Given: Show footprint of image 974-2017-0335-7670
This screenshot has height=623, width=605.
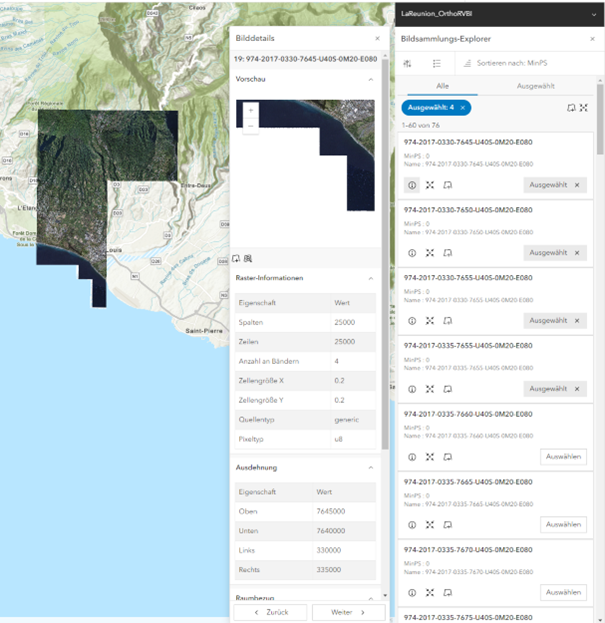Looking at the screenshot, I should [x=448, y=593].
